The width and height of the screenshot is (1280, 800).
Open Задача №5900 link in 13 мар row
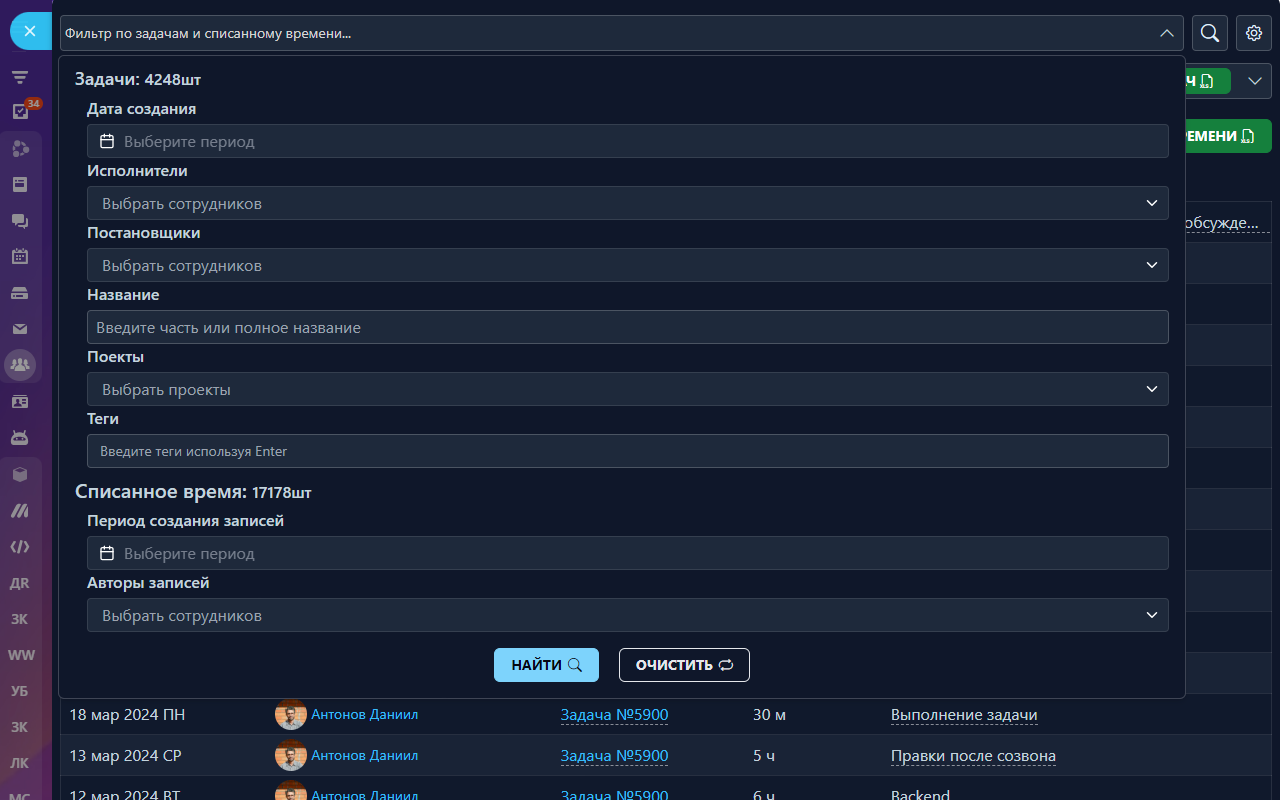pyautogui.click(x=614, y=755)
